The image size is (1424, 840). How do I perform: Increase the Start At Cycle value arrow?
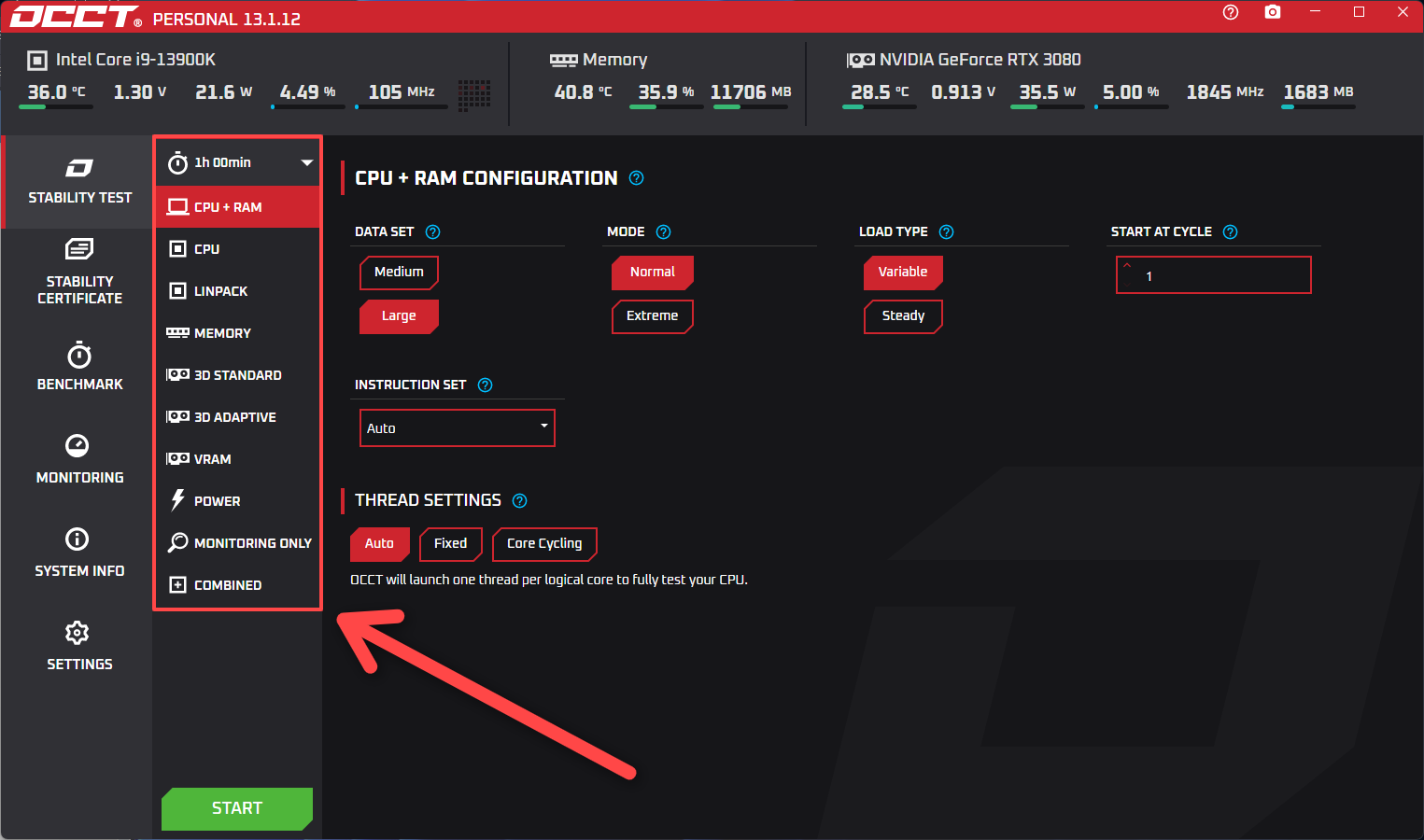click(x=1127, y=265)
